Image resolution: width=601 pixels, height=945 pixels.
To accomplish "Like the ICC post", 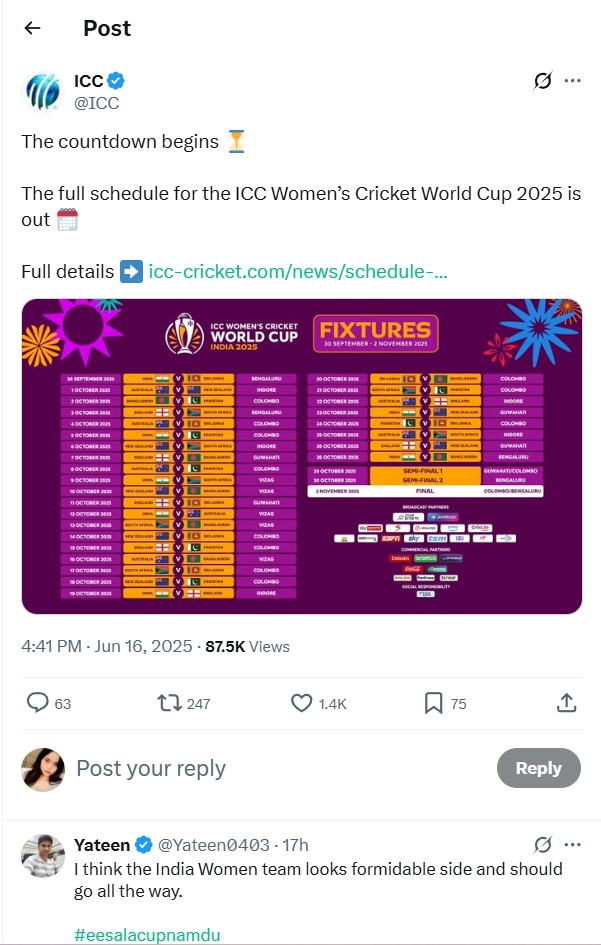I will (x=301, y=703).
